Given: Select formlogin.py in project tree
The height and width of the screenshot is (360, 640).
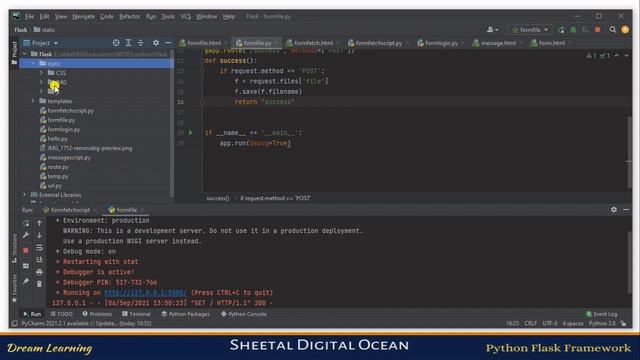Looking at the screenshot, I should tap(64, 129).
